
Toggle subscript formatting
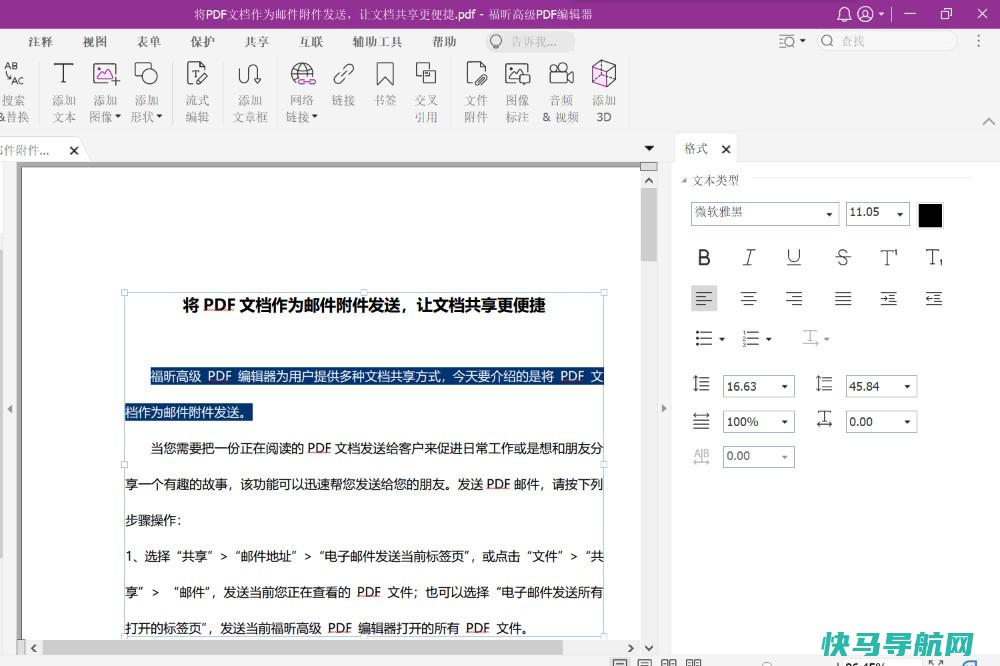[x=934, y=257]
